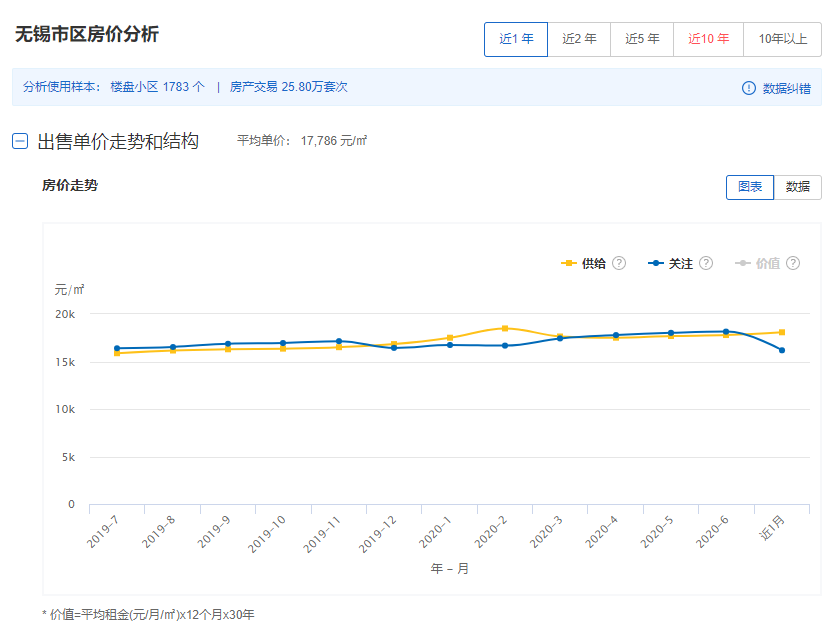Select the 近2年 time range tab
838x624 pixels.
(x=579, y=40)
